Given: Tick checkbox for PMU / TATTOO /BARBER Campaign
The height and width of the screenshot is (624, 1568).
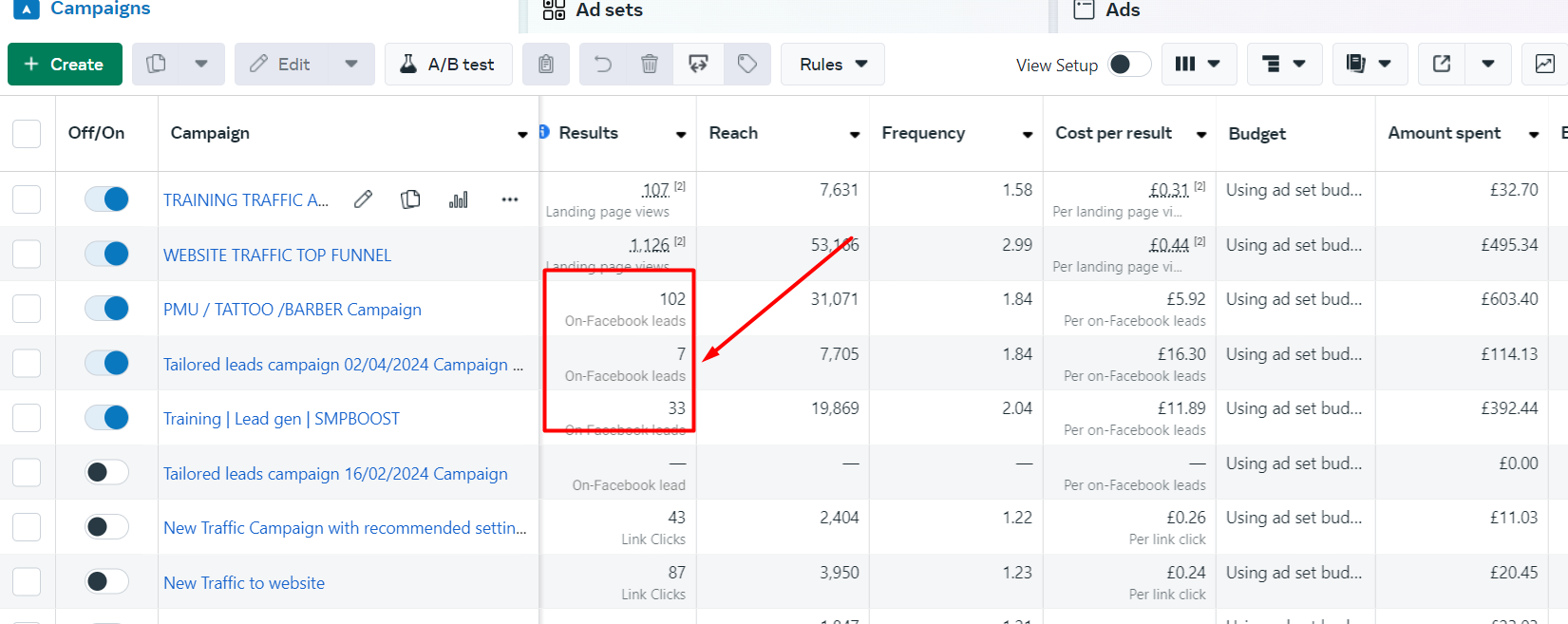Looking at the screenshot, I should [x=27, y=309].
